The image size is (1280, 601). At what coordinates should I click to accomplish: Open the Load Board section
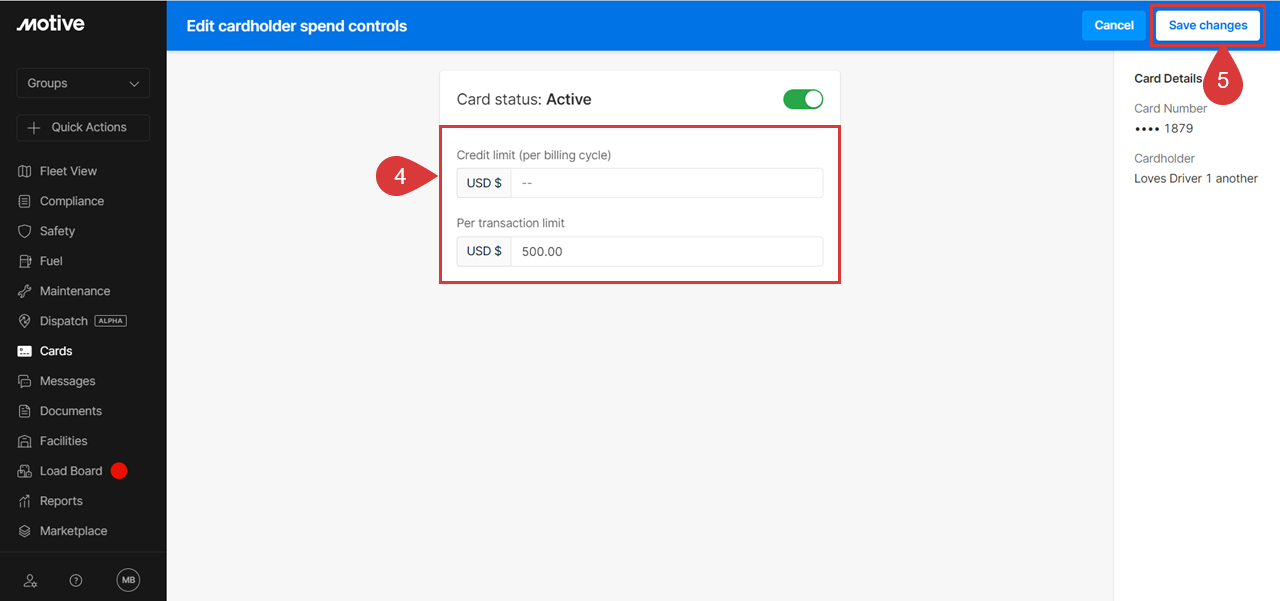(x=70, y=471)
